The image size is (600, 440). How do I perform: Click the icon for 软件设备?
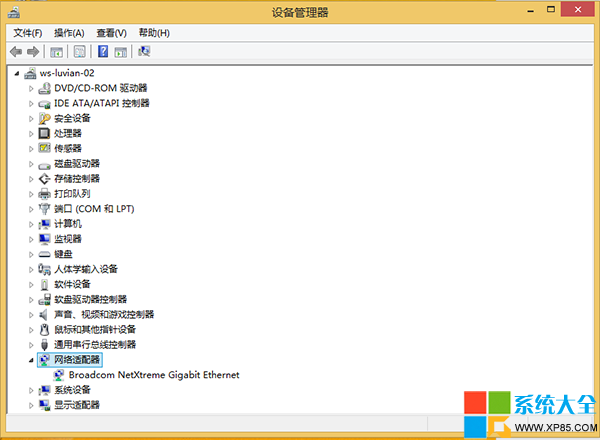(44, 285)
